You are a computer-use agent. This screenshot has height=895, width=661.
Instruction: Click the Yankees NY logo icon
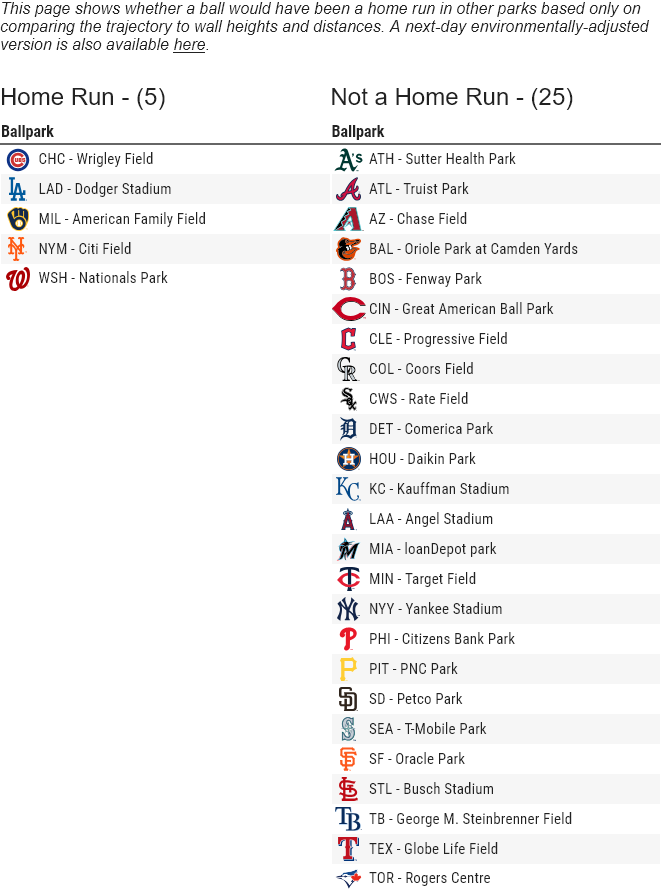tap(348, 609)
